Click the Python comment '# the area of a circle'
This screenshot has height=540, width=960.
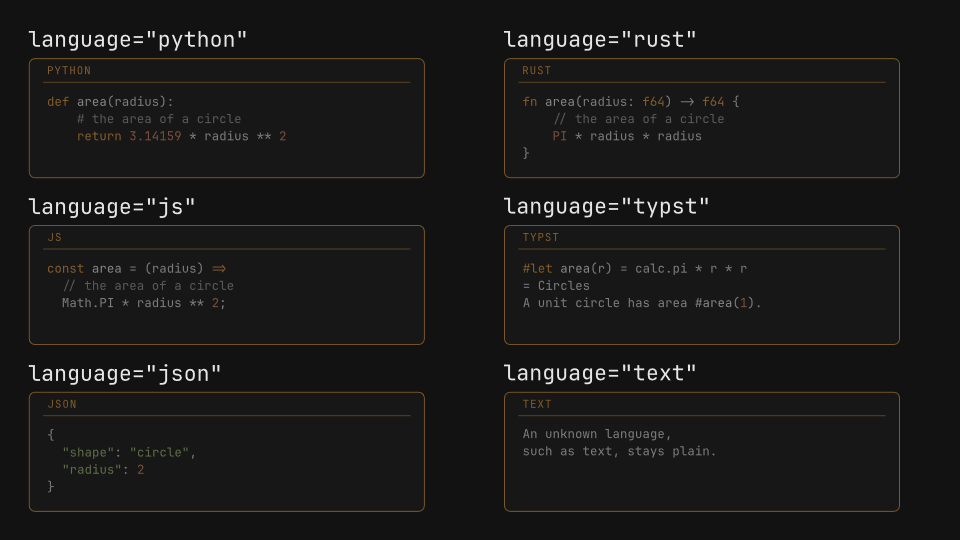tap(159, 119)
